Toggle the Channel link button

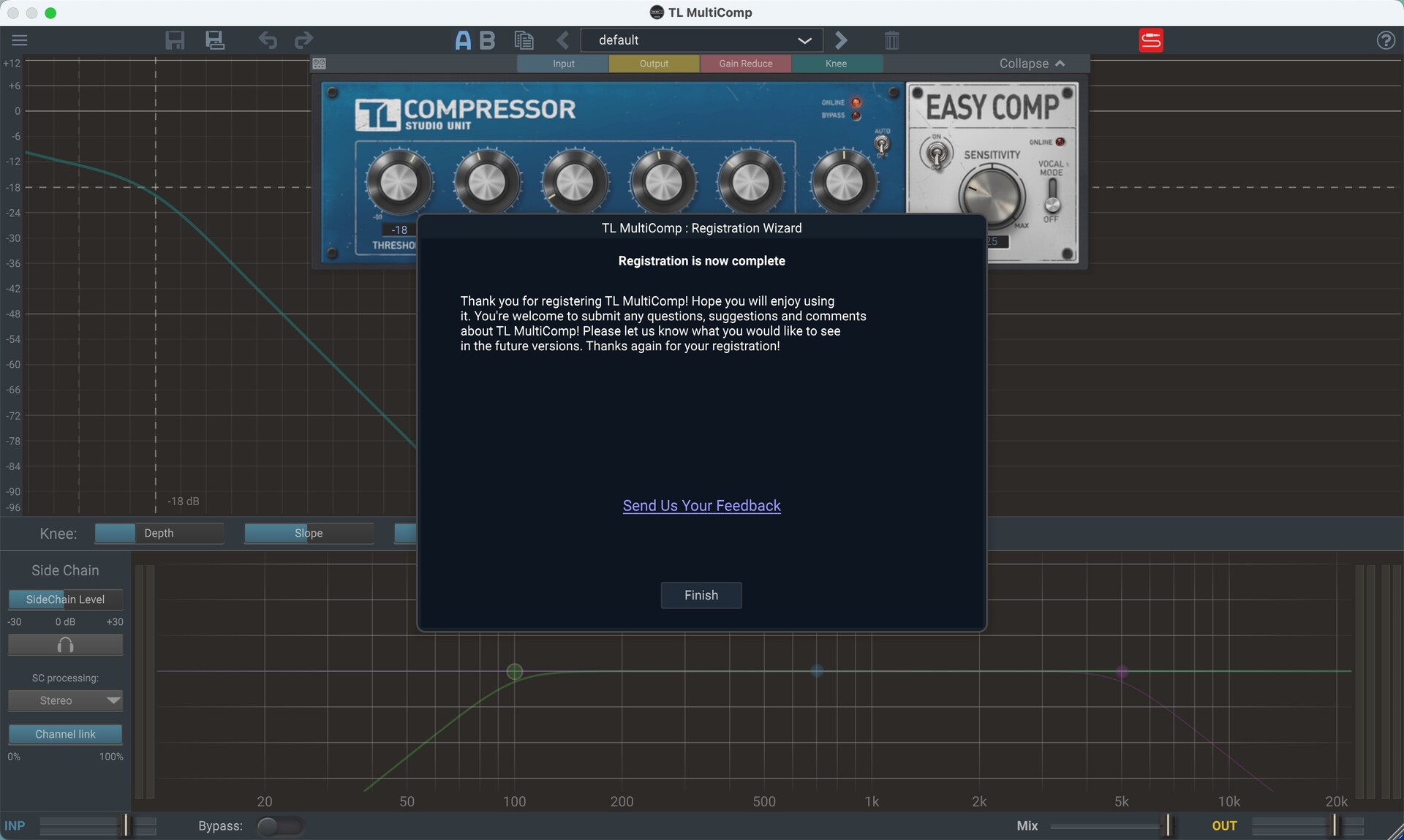pos(65,734)
